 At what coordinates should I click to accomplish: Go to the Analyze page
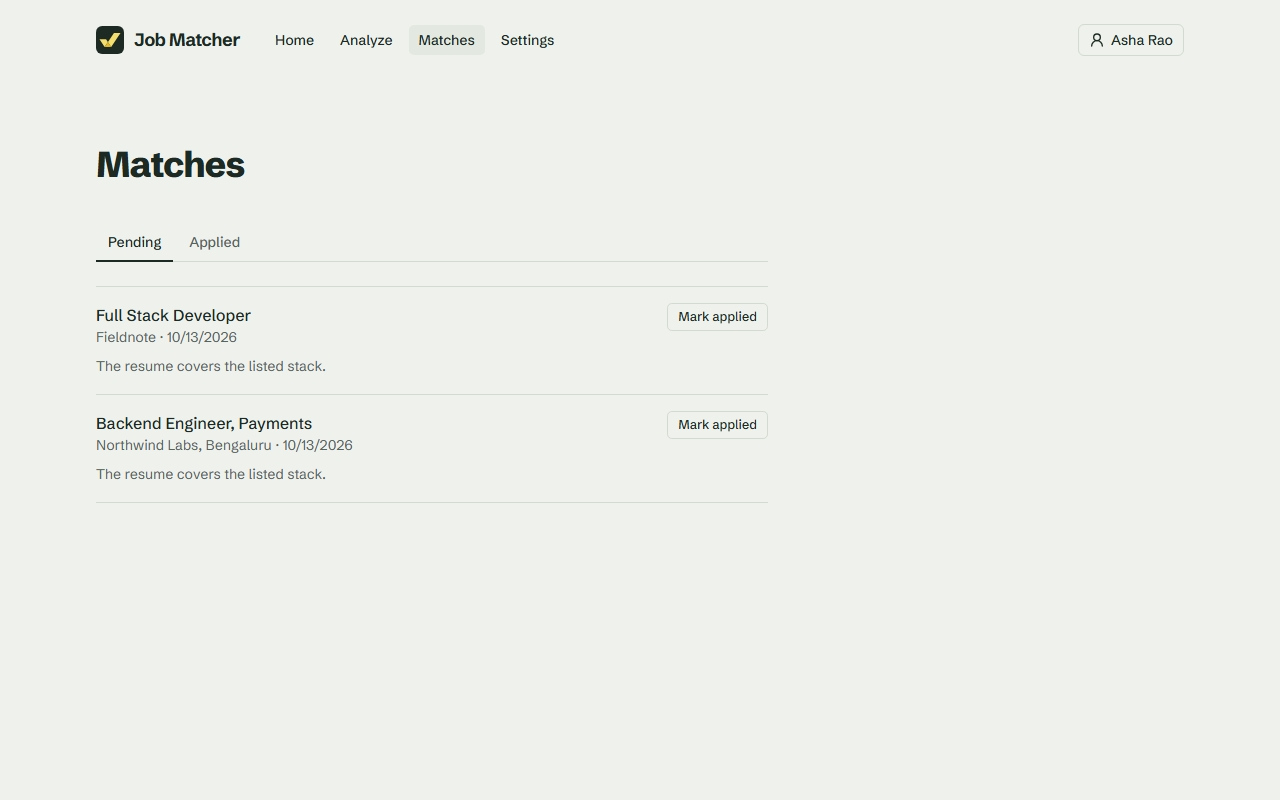[x=366, y=40]
